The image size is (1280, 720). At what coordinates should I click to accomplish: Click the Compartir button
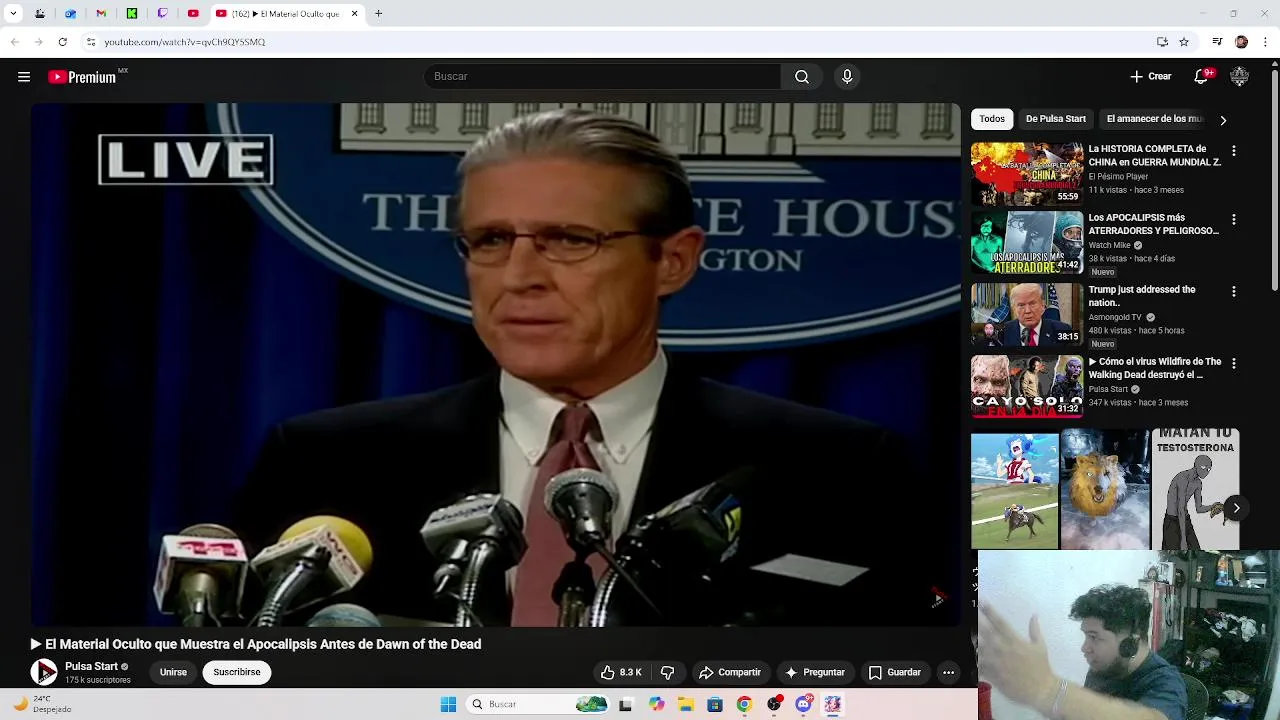tap(730, 673)
